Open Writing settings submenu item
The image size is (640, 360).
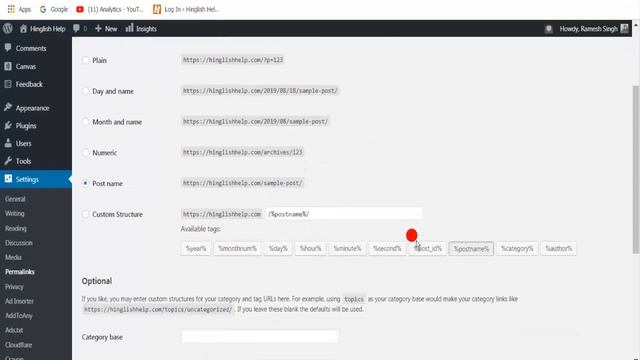[x=15, y=213]
